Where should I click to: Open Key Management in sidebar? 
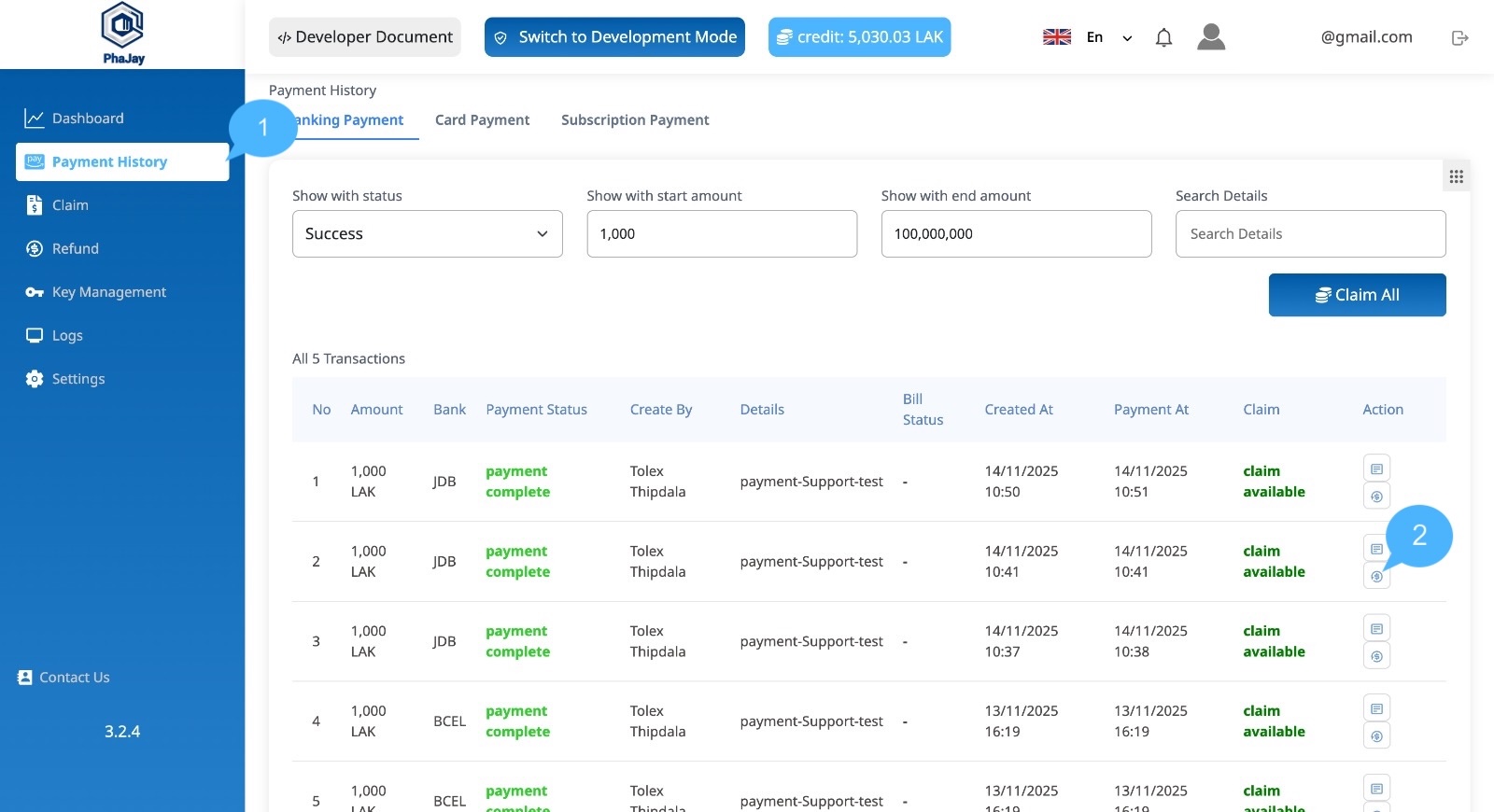tap(108, 292)
